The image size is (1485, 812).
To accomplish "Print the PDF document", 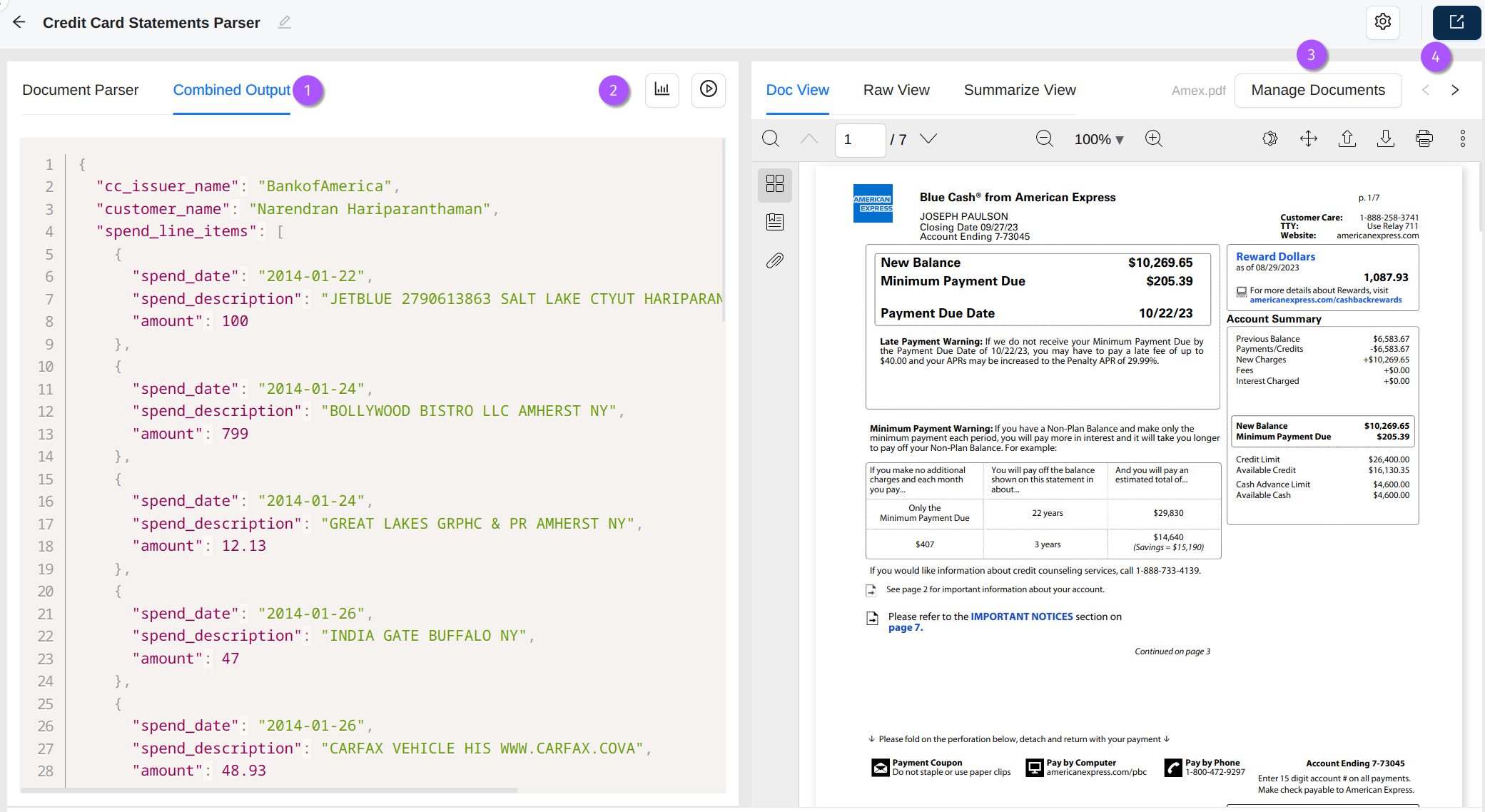I will [1424, 138].
